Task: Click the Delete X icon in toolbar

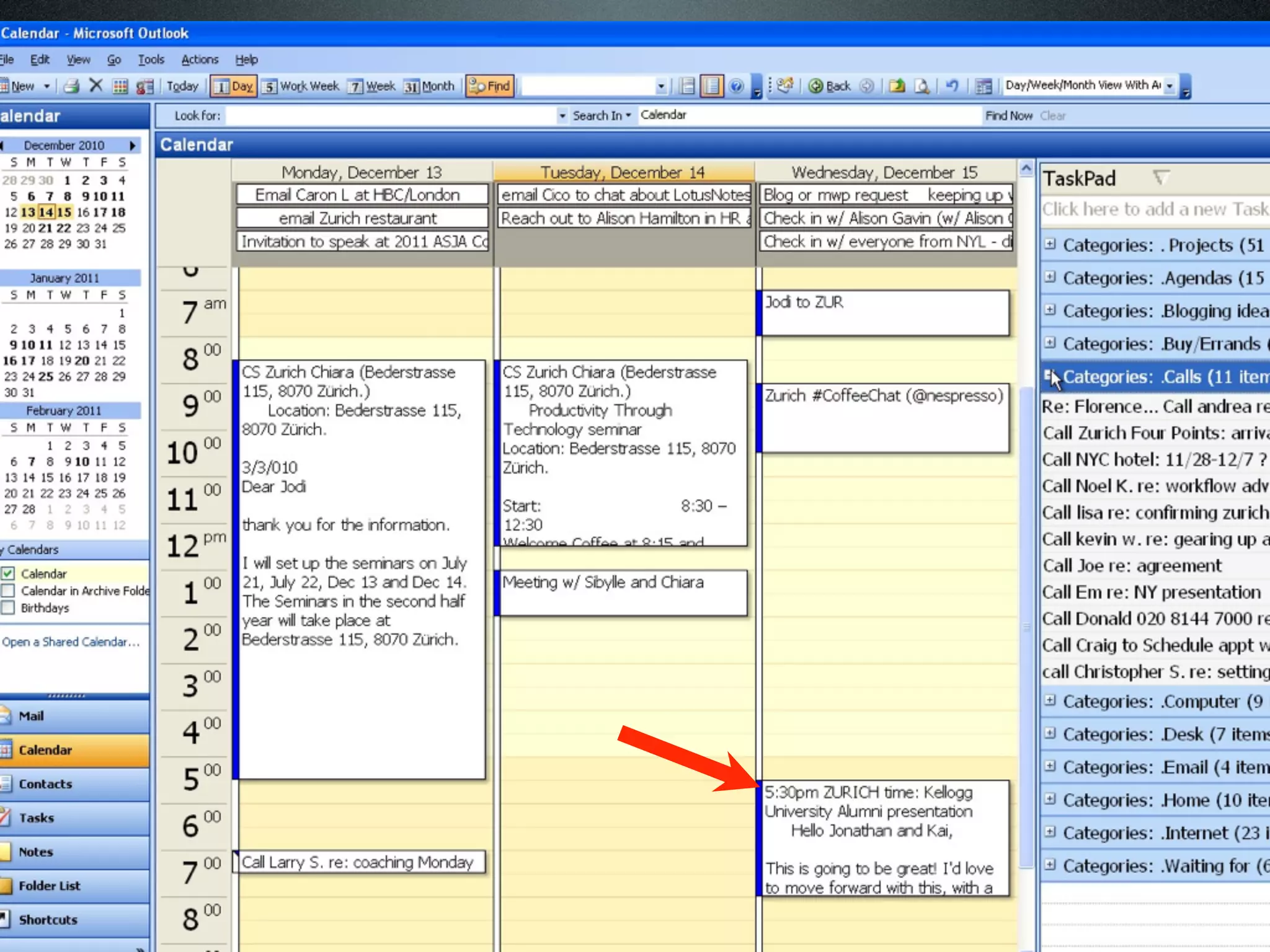Action: click(x=95, y=86)
